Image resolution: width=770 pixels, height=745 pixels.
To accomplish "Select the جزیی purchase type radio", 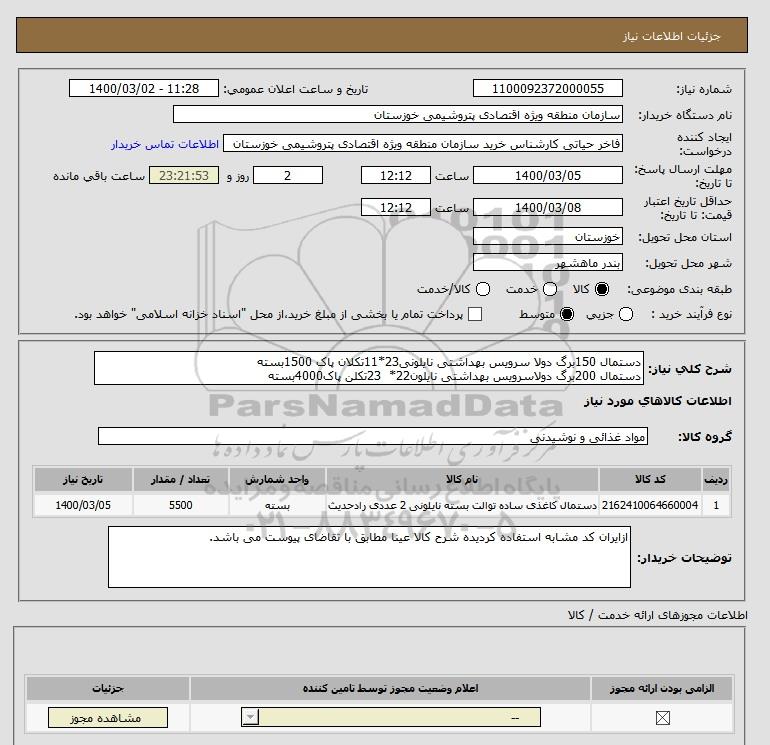I will point(626,314).
